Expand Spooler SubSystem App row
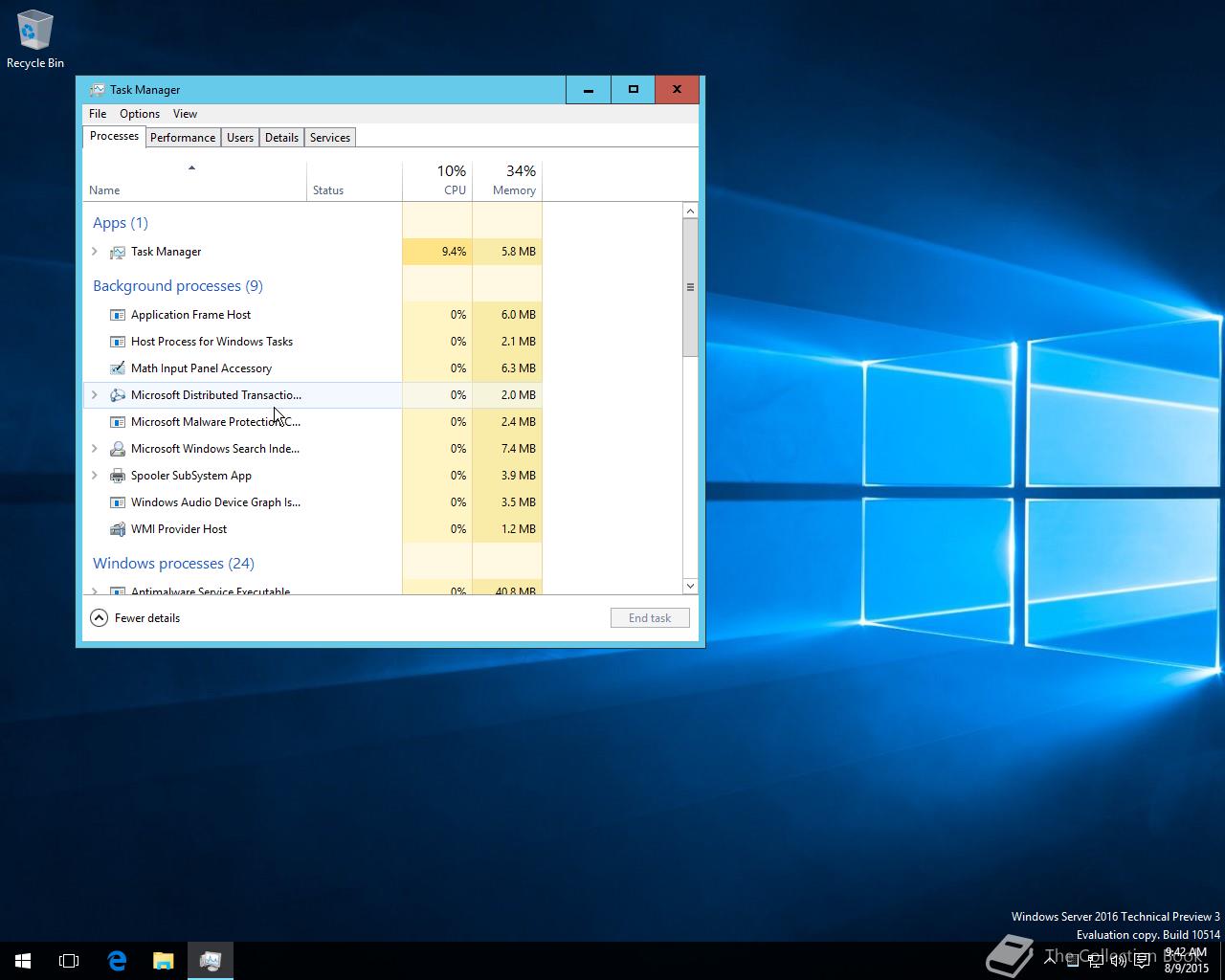 (94, 476)
